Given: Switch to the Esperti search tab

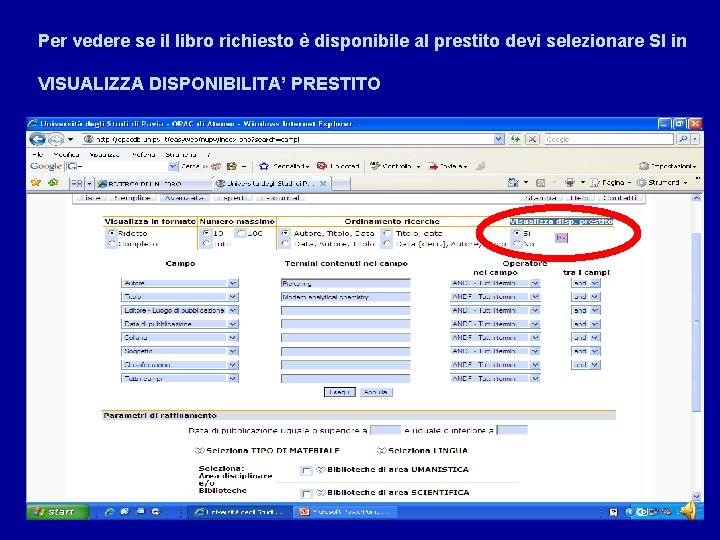Looking at the screenshot, I should pyautogui.click(x=233, y=198).
